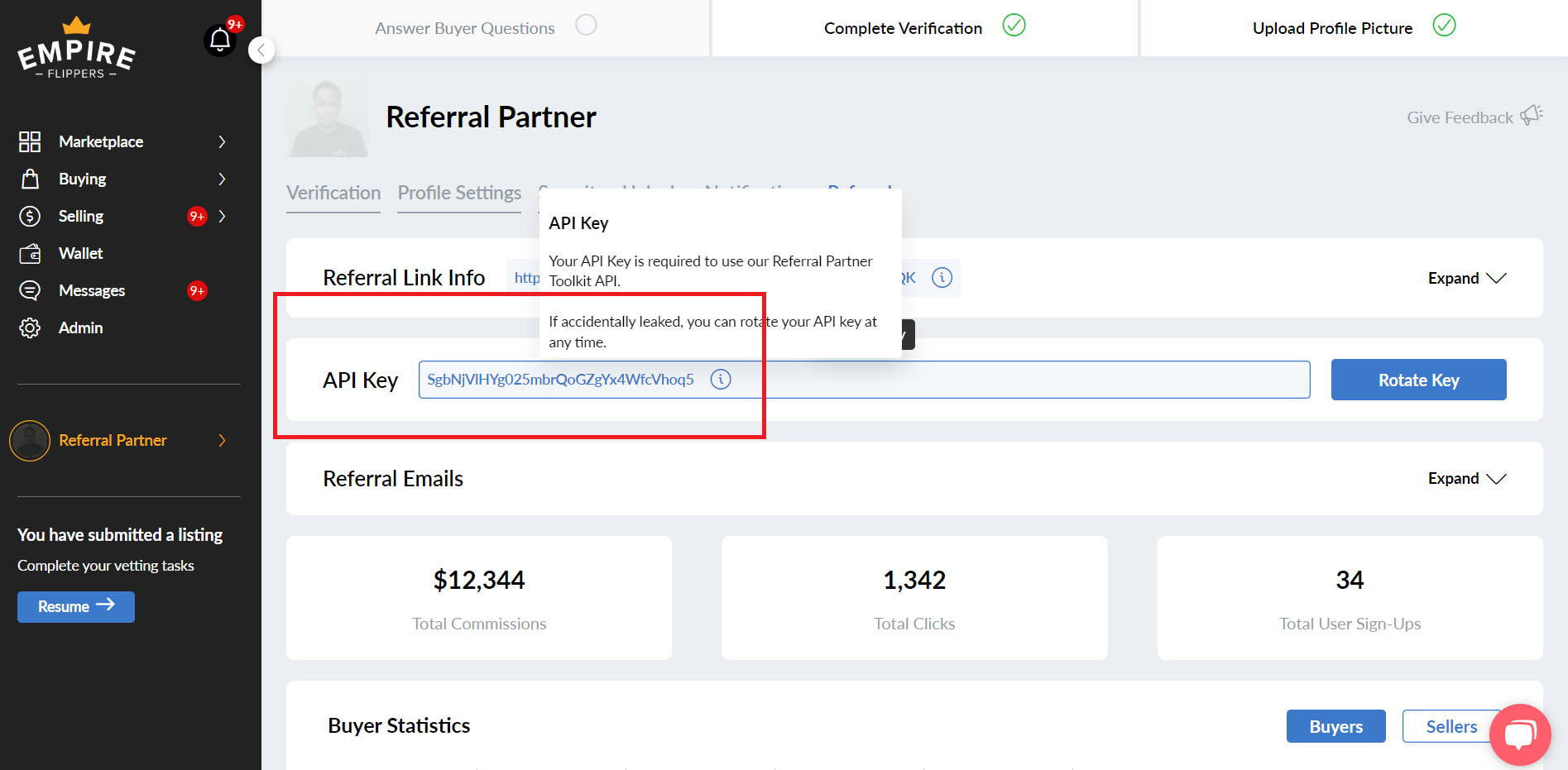This screenshot has width=1568, height=770.
Task: Open the Profile Settings tab
Action: pyautogui.click(x=458, y=192)
